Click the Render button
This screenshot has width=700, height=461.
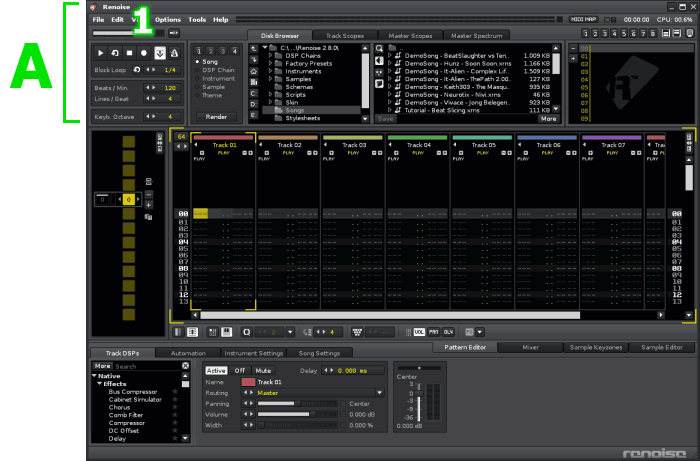[x=217, y=116]
